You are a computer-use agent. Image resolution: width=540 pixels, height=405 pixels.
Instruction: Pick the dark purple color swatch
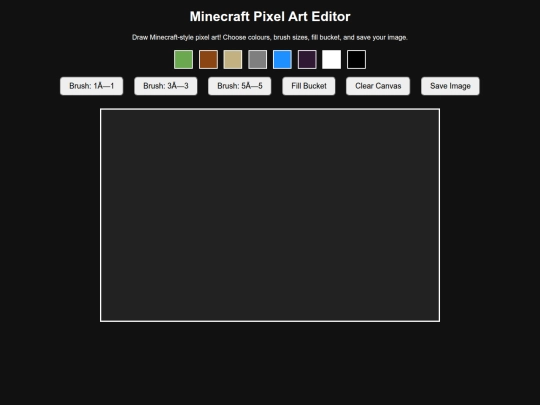(307, 60)
